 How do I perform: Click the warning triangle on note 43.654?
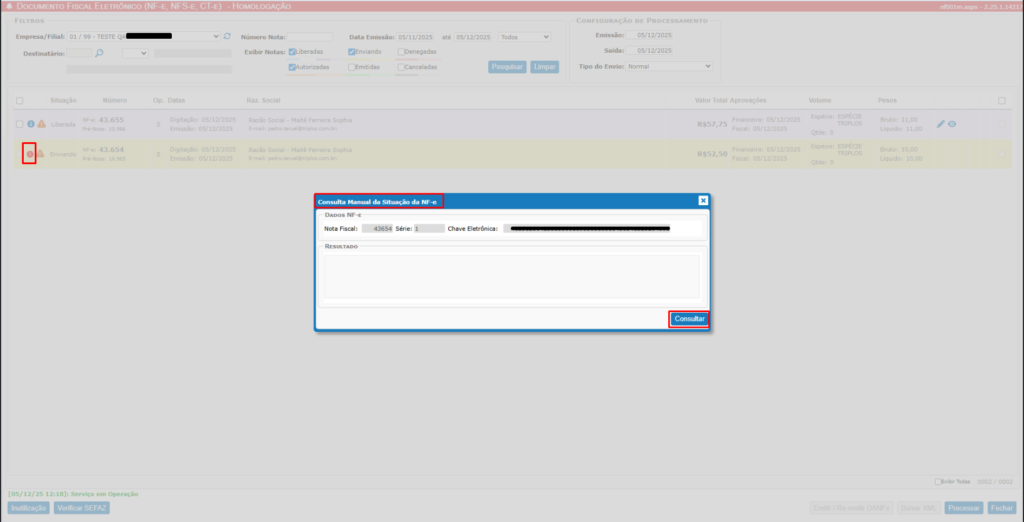41,154
